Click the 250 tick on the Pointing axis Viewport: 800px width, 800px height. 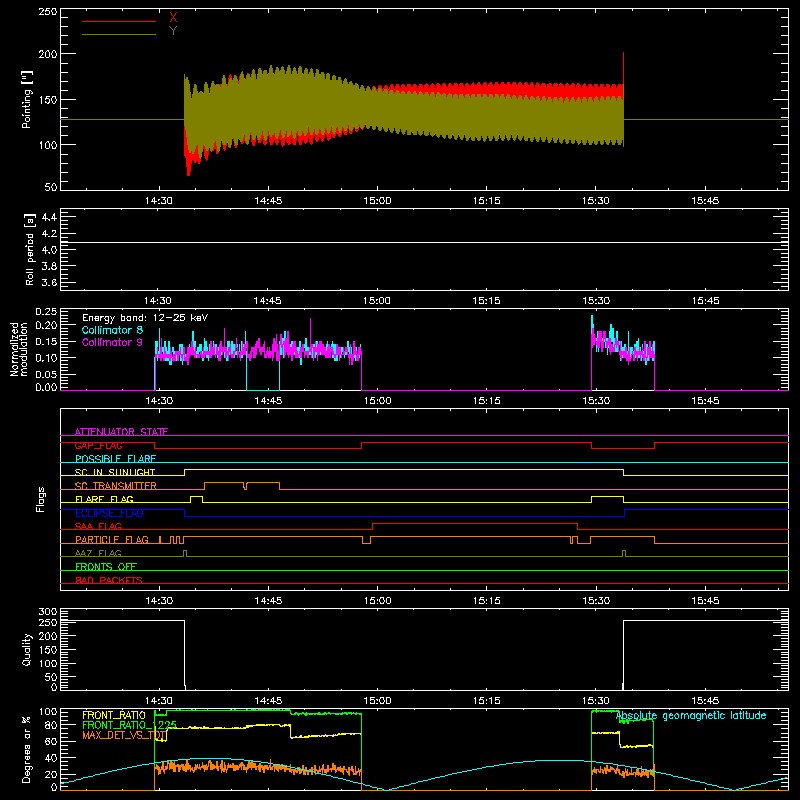tap(48, 12)
